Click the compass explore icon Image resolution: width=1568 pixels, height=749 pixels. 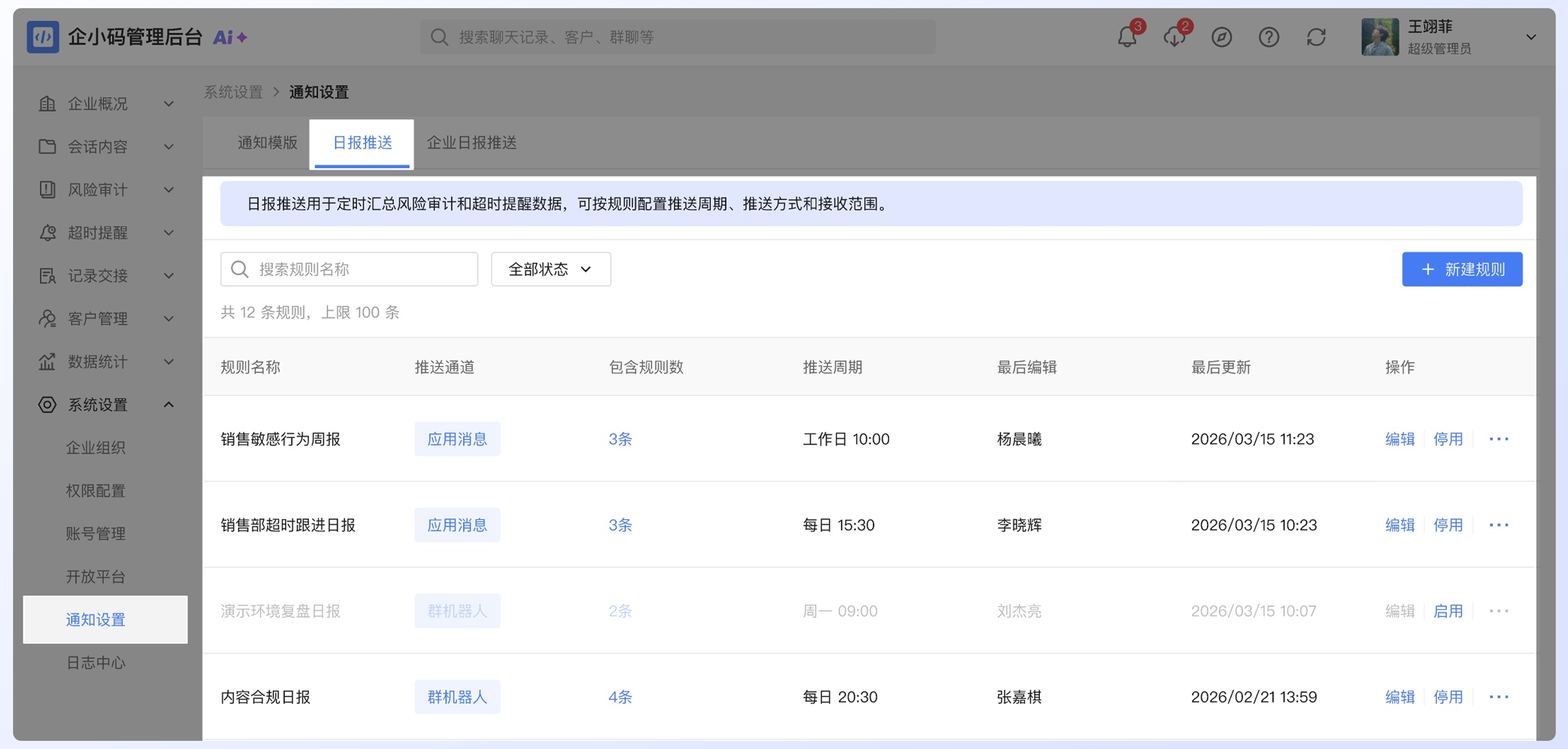(1221, 37)
